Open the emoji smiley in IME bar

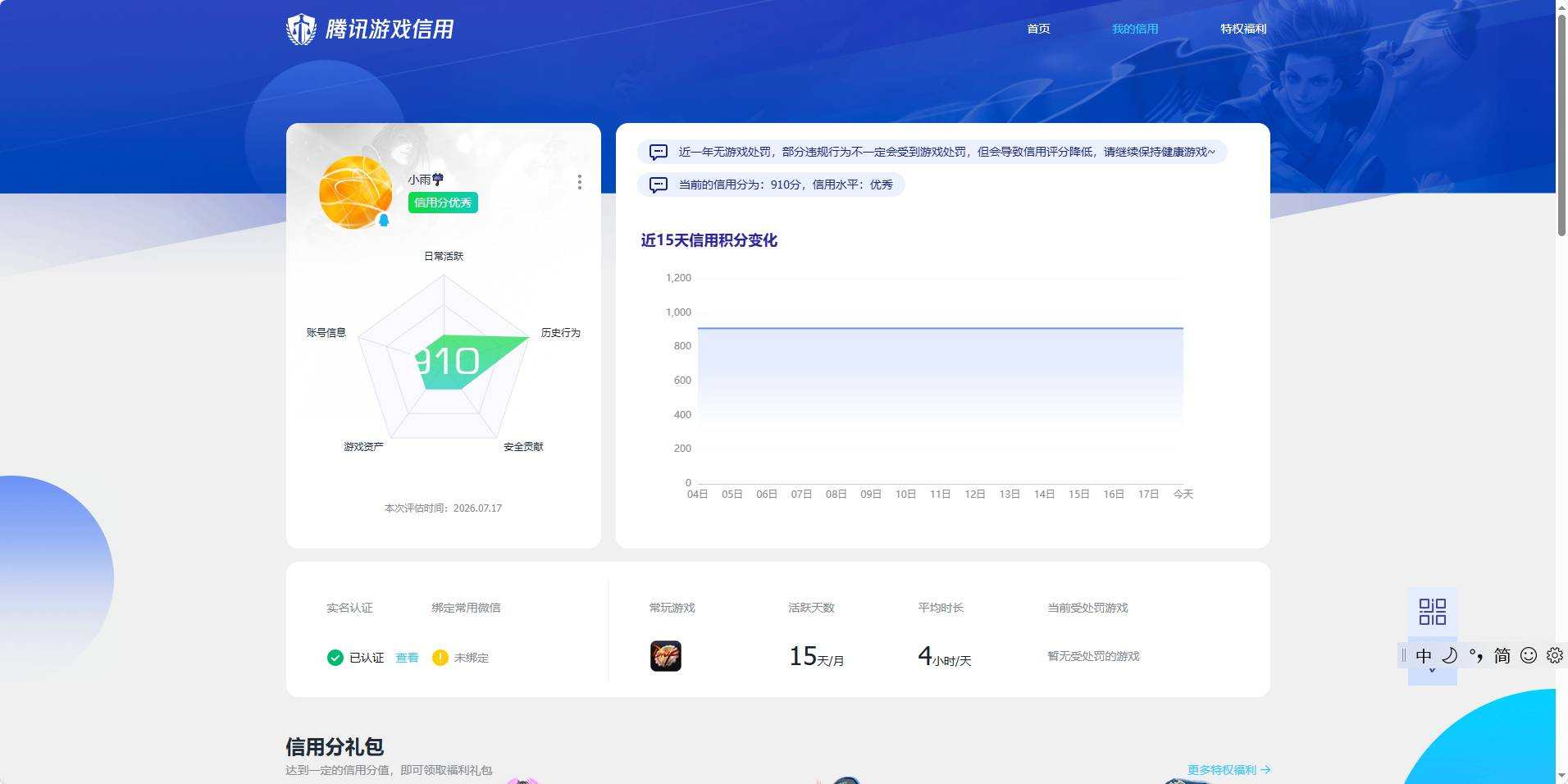(x=1529, y=655)
